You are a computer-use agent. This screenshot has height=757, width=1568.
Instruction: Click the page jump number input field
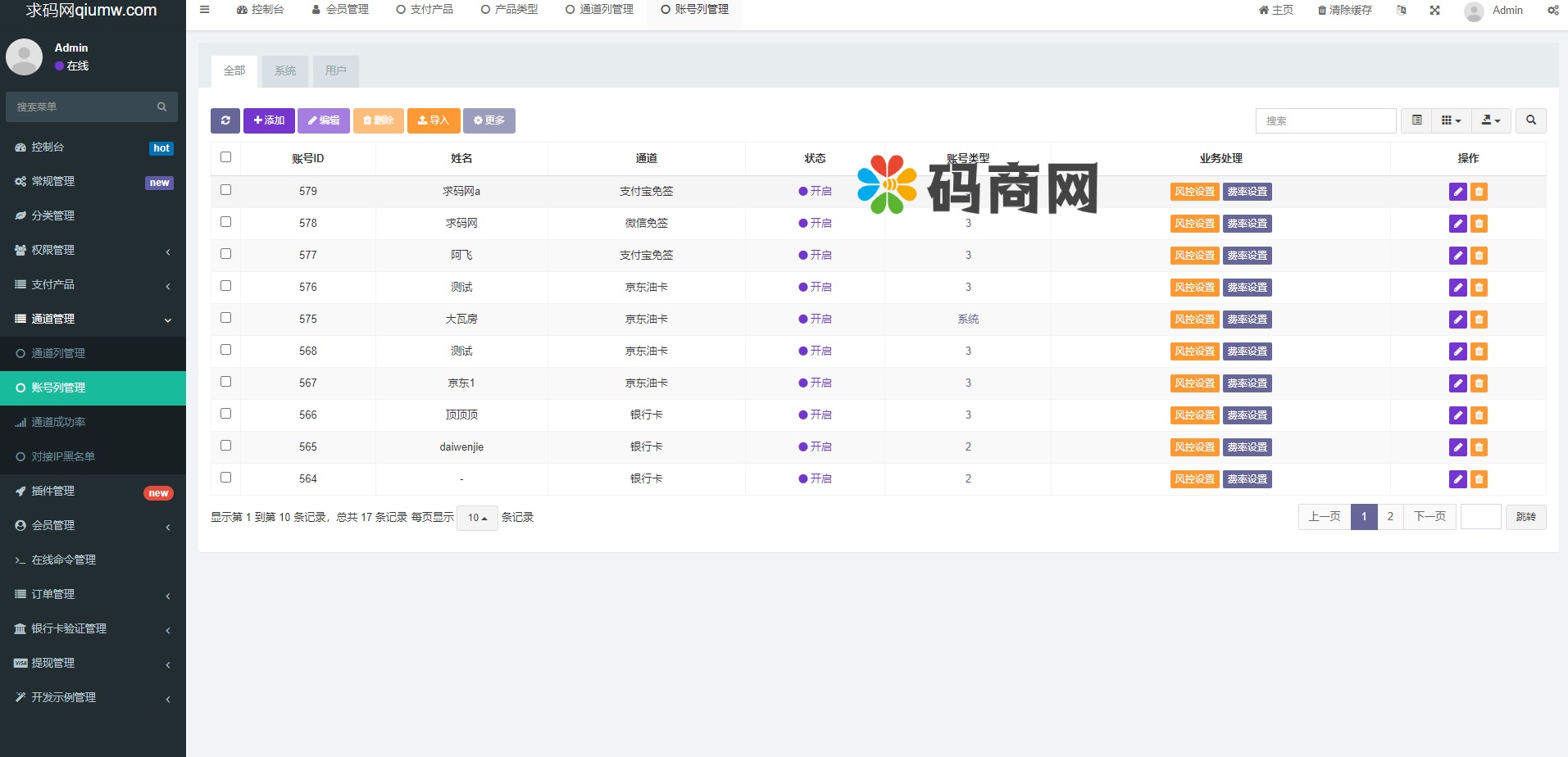coord(1480,517)
